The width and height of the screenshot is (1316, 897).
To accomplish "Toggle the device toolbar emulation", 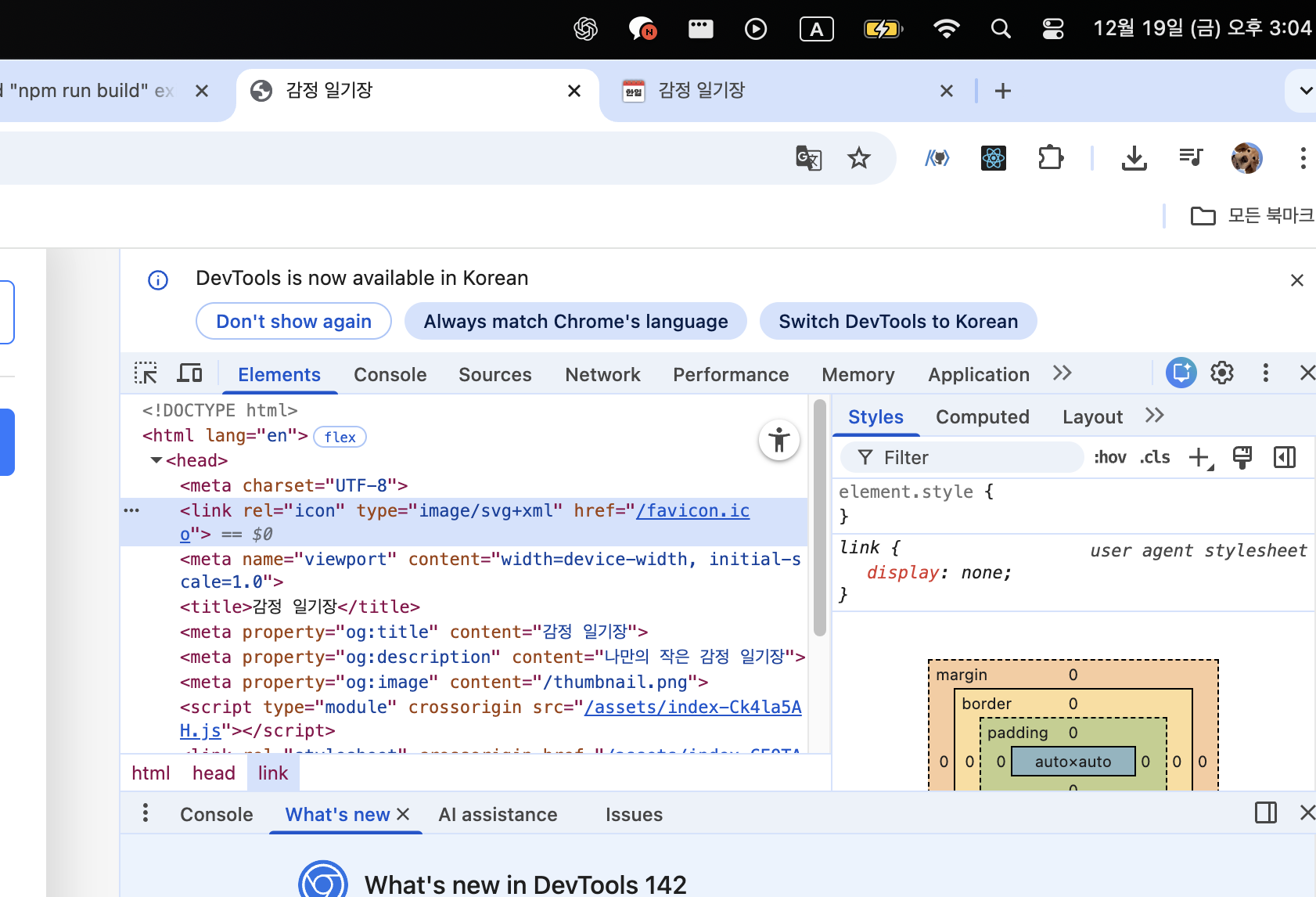I will (189, 373).
